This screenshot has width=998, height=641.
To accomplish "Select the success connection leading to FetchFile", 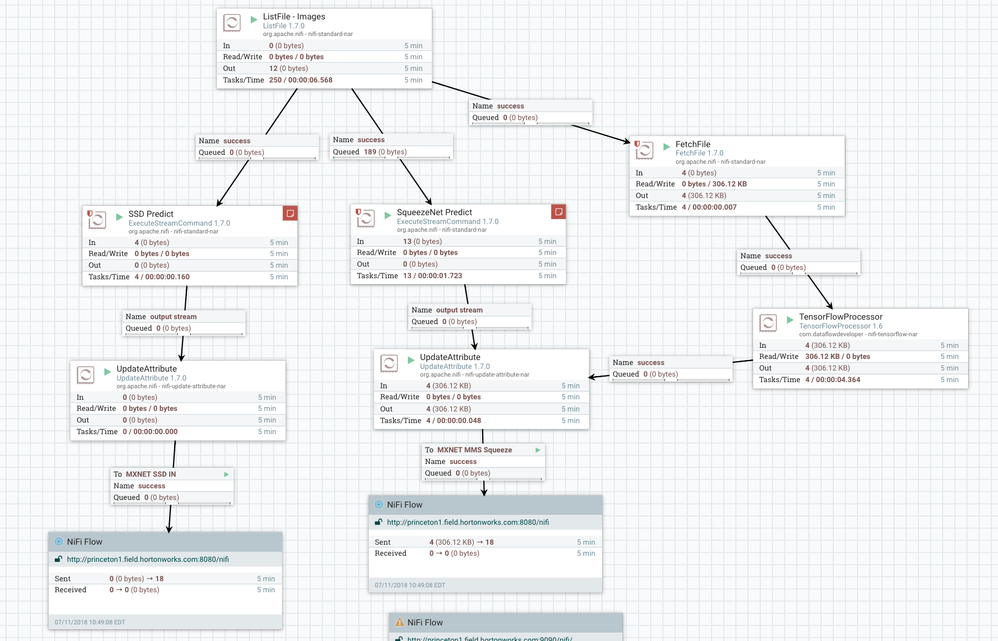I will pos(531,112).
